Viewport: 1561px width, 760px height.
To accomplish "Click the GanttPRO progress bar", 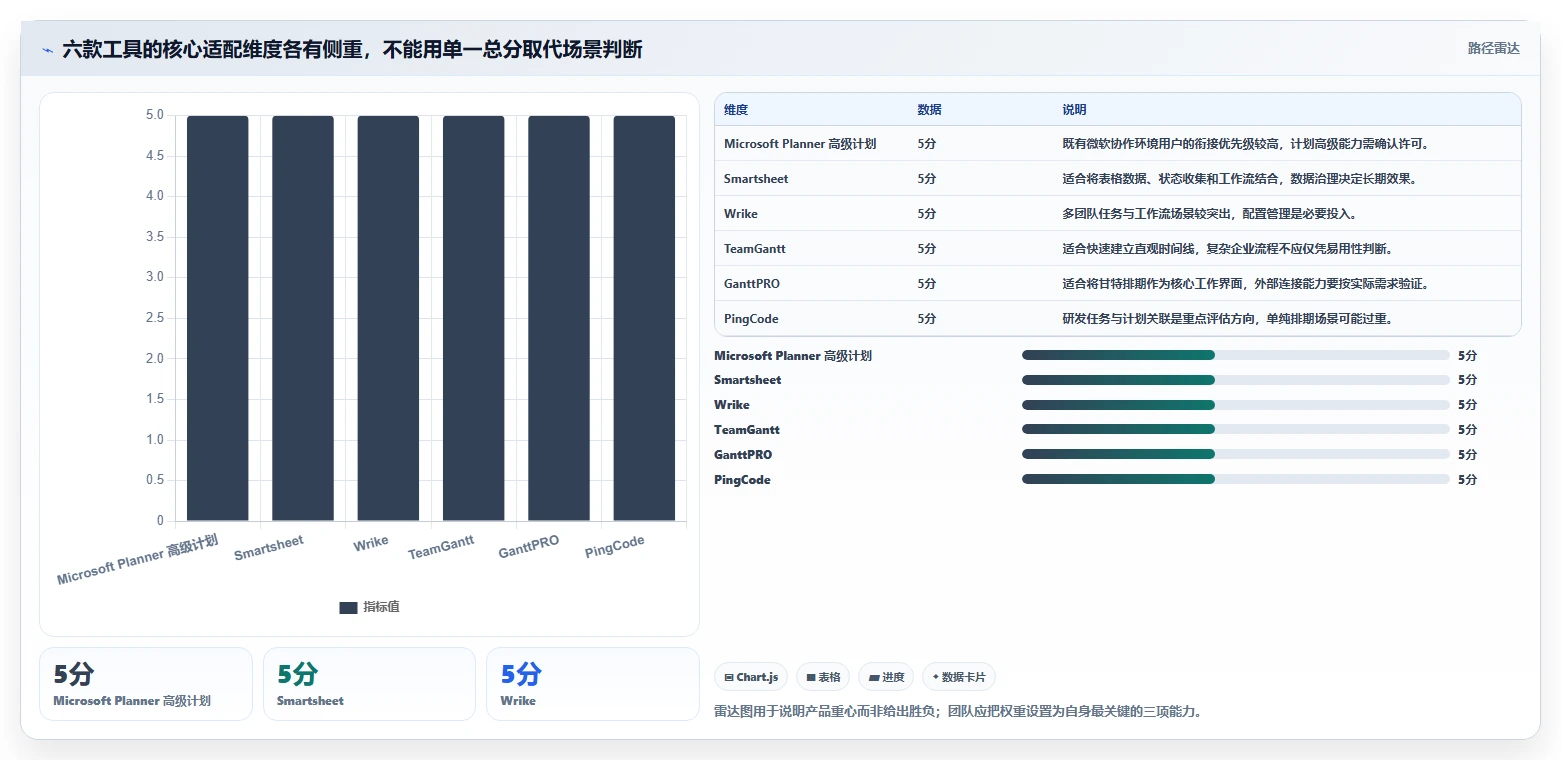I will (1236, 454).
